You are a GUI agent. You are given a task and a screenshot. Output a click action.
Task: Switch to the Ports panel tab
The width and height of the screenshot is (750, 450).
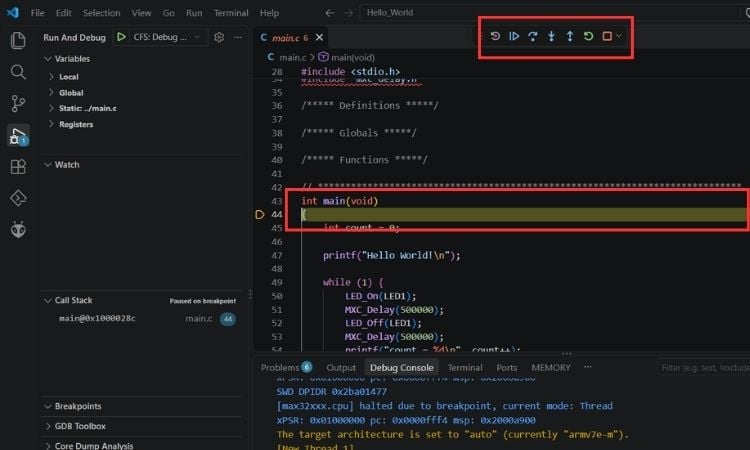[507, 367]
